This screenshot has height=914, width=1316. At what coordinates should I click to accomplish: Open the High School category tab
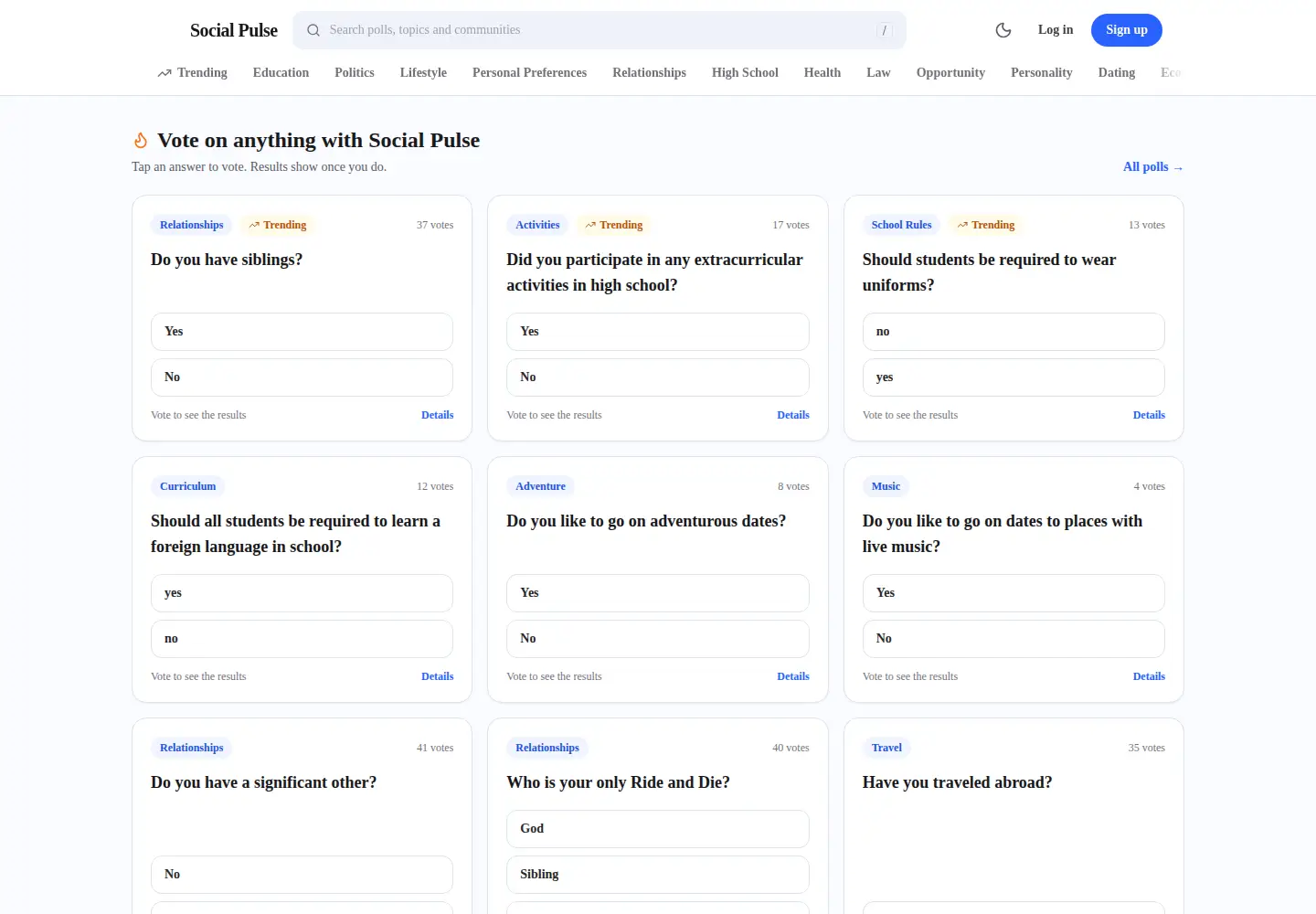[745, 72]
